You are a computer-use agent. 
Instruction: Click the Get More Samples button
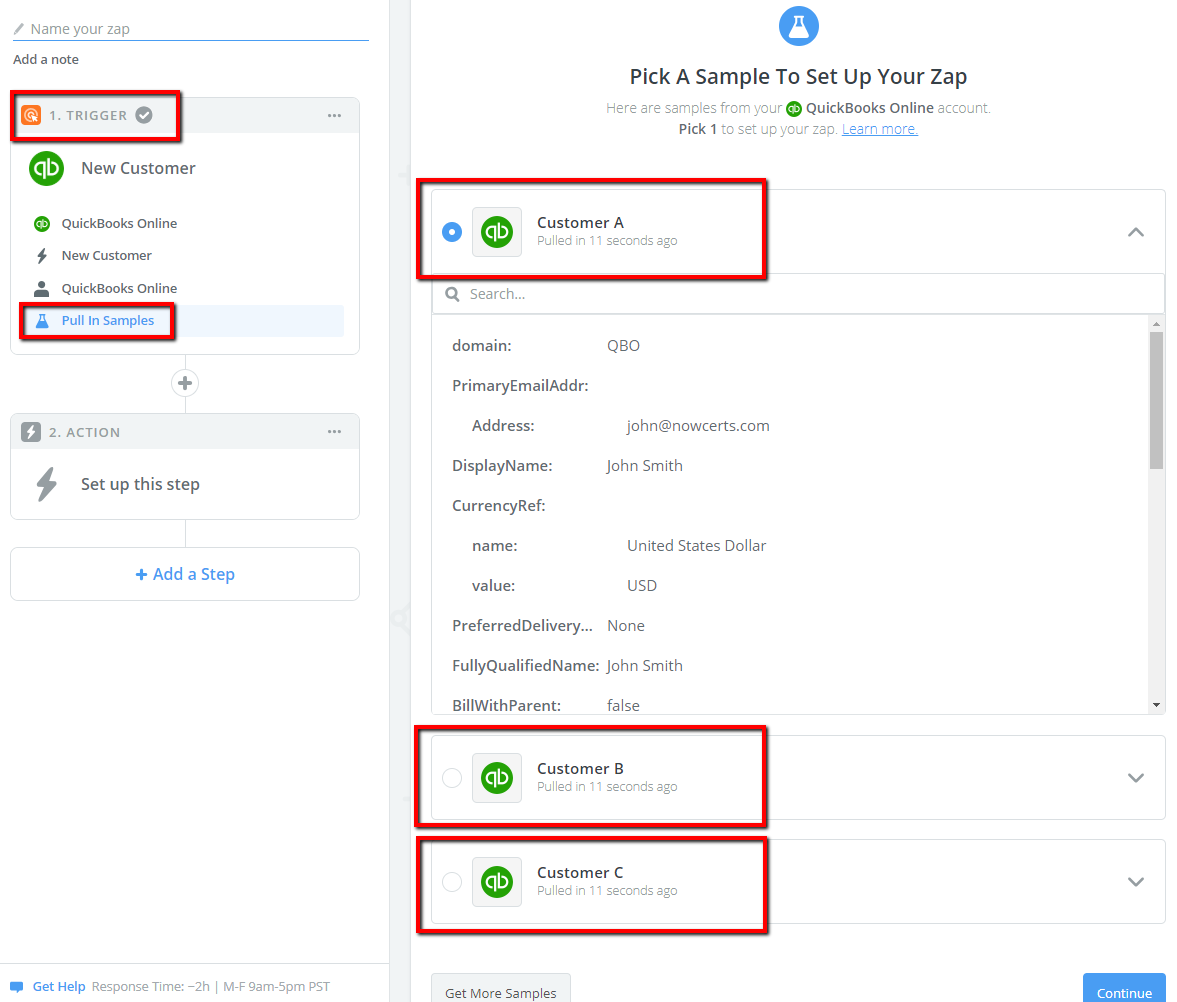click(x=501, y=991)
